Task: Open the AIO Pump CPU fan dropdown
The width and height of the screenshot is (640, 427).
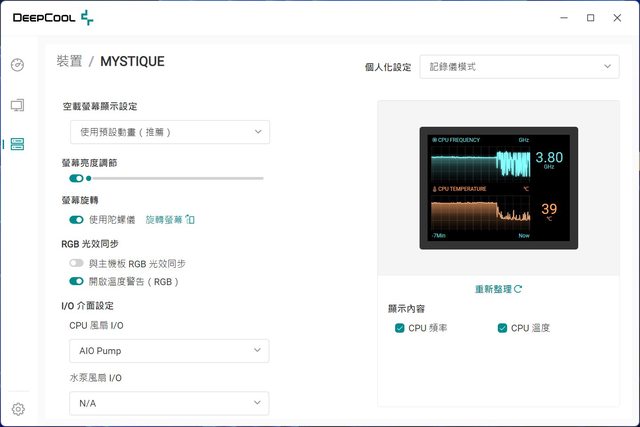Action: pyautogui.click(x=169, y=351)
